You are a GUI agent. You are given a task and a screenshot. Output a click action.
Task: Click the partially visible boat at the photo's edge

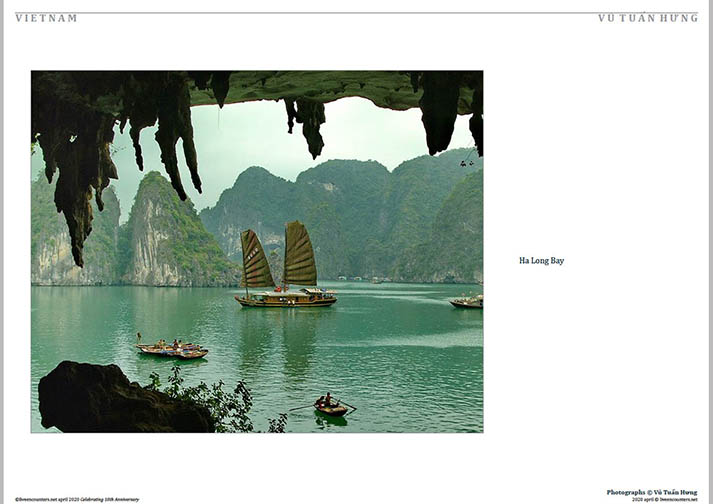pos(466,301)
